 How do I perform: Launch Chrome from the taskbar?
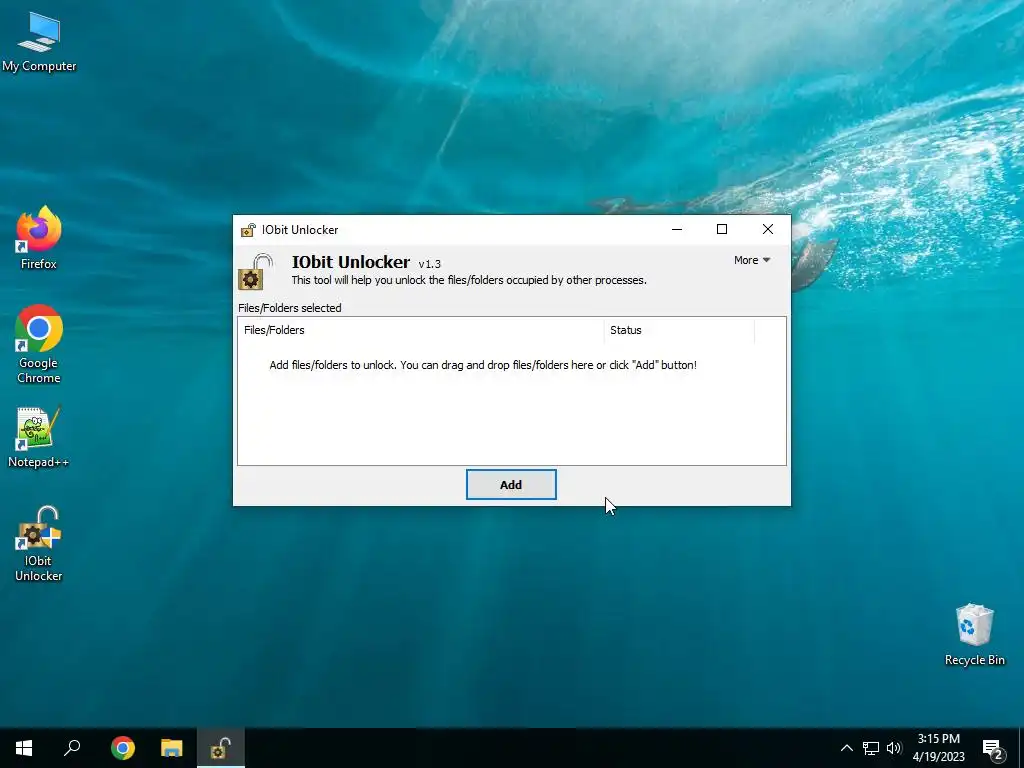coord(123,748)
